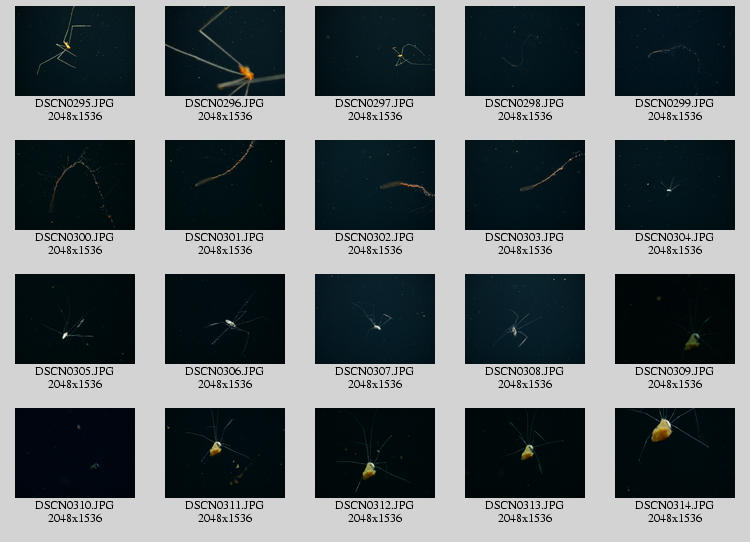Select the DSCN0296.JPG thumbnail image
The image size is (750, 542).
(225, 51)
